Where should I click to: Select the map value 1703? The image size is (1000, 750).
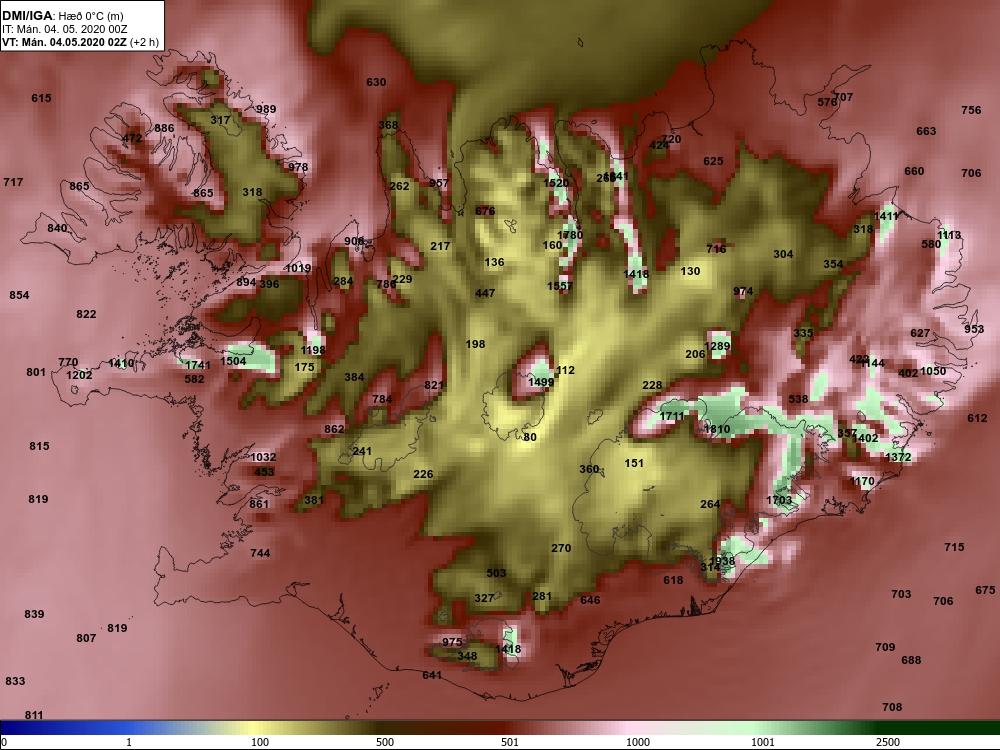[779, 500]
